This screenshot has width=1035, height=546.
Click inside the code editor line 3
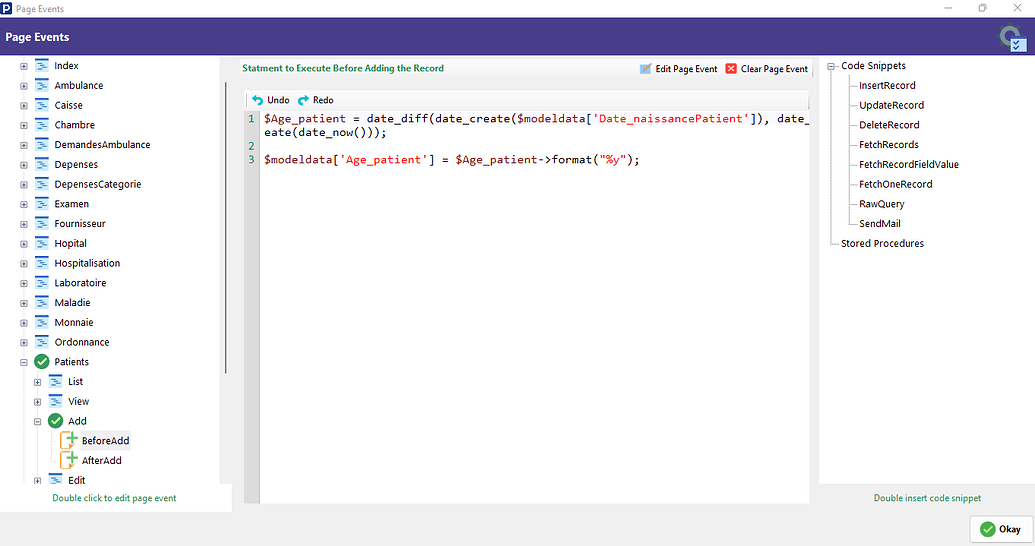point(450,160)
